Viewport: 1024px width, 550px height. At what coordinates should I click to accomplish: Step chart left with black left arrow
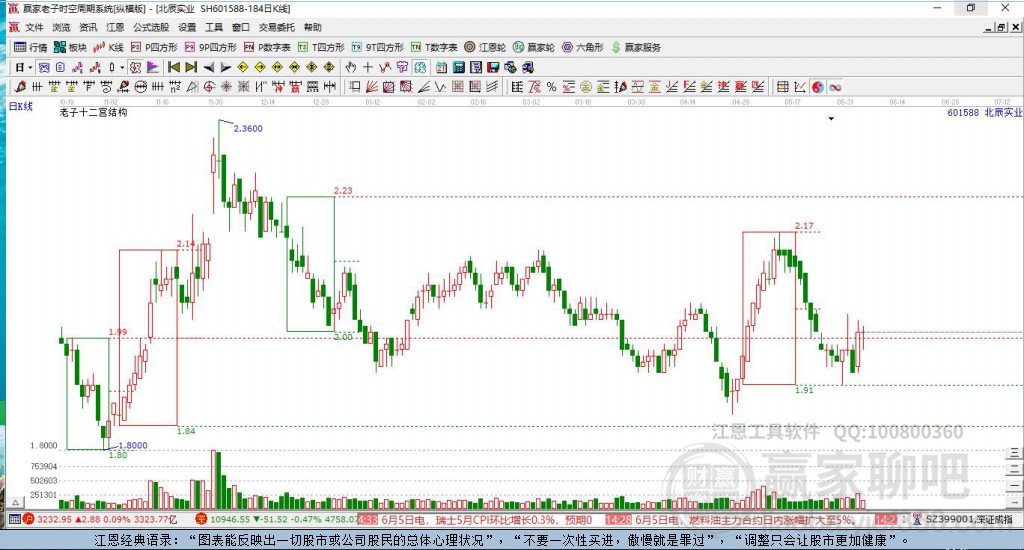point(208,67)
